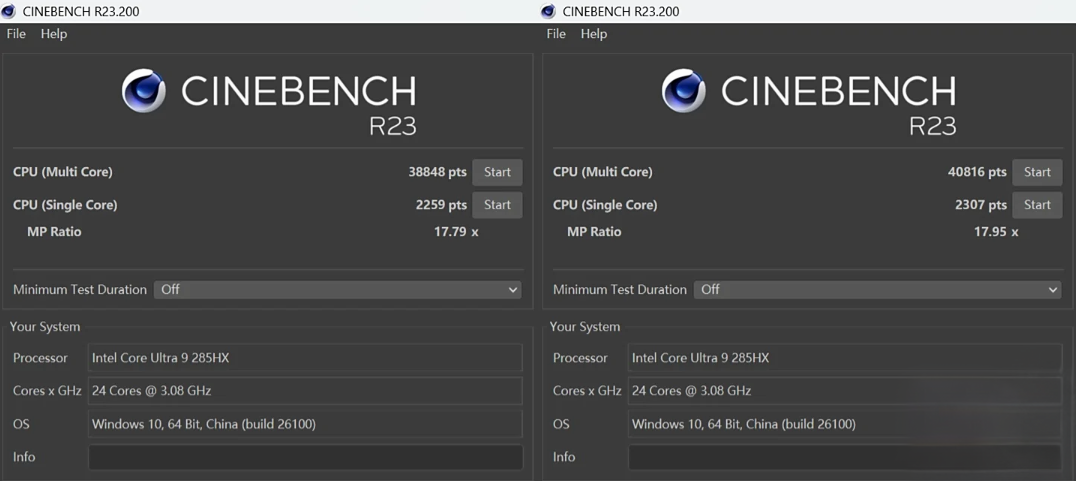Start Multi Core test in right window
Screen dimensions: 1076x481
[x=1037, y=172]
